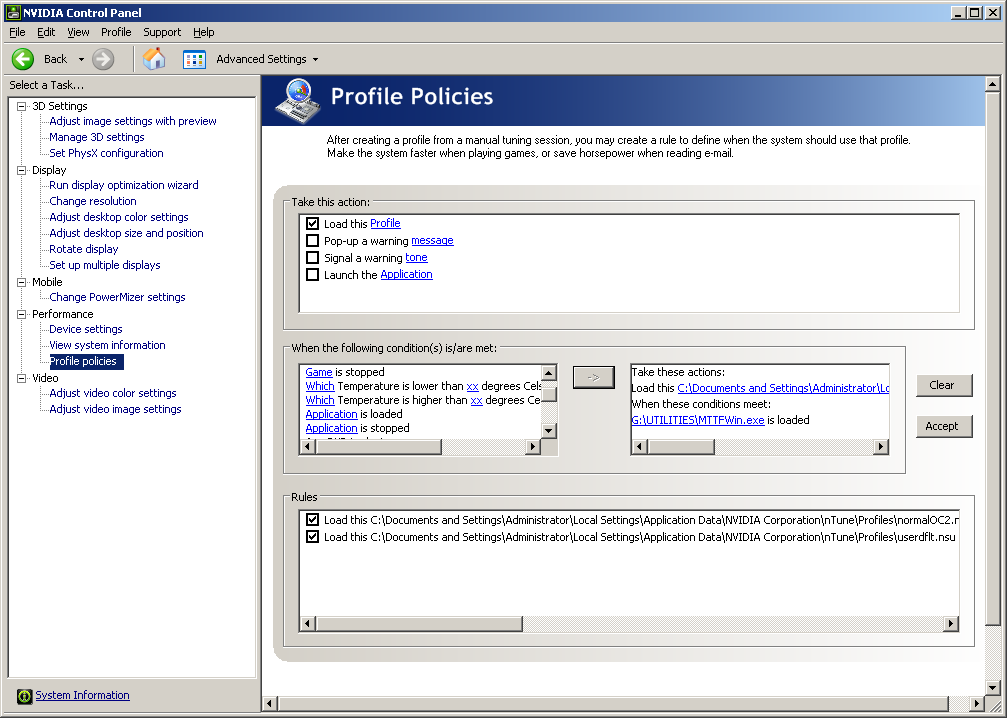Go to Home via house icon

coord(154,59)
